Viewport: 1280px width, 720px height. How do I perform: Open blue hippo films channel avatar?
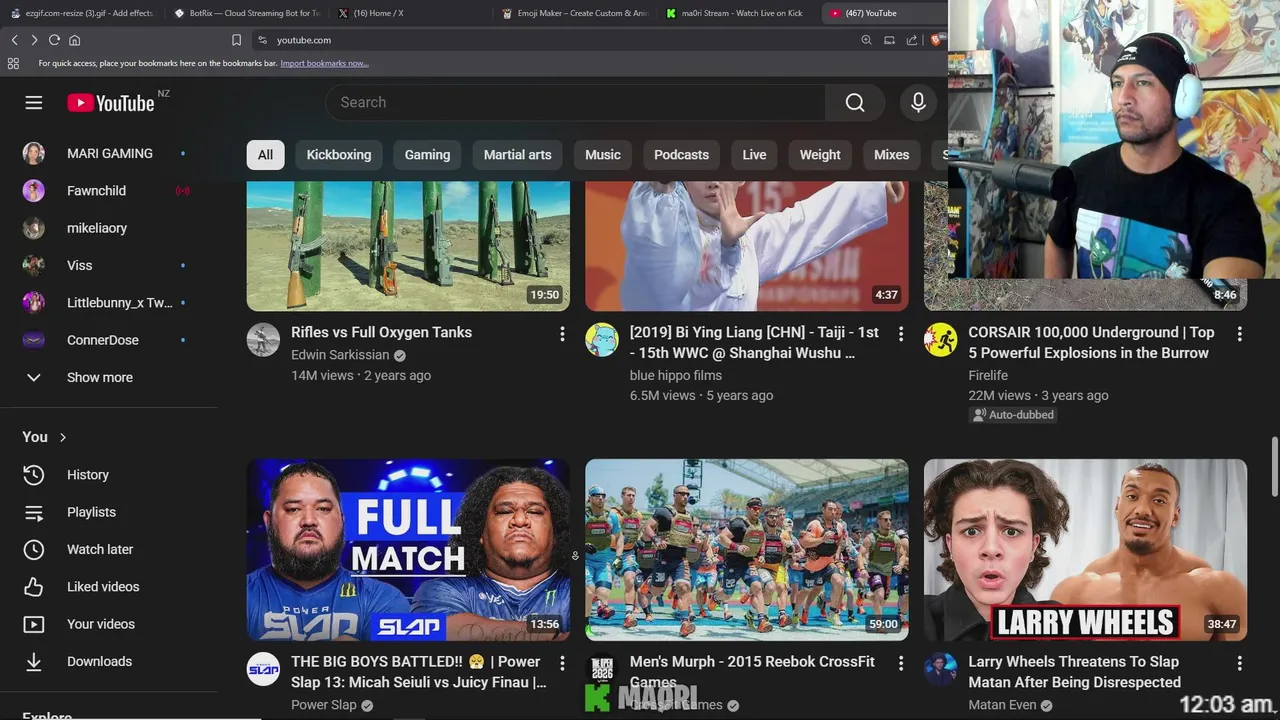tap(602, 340)
